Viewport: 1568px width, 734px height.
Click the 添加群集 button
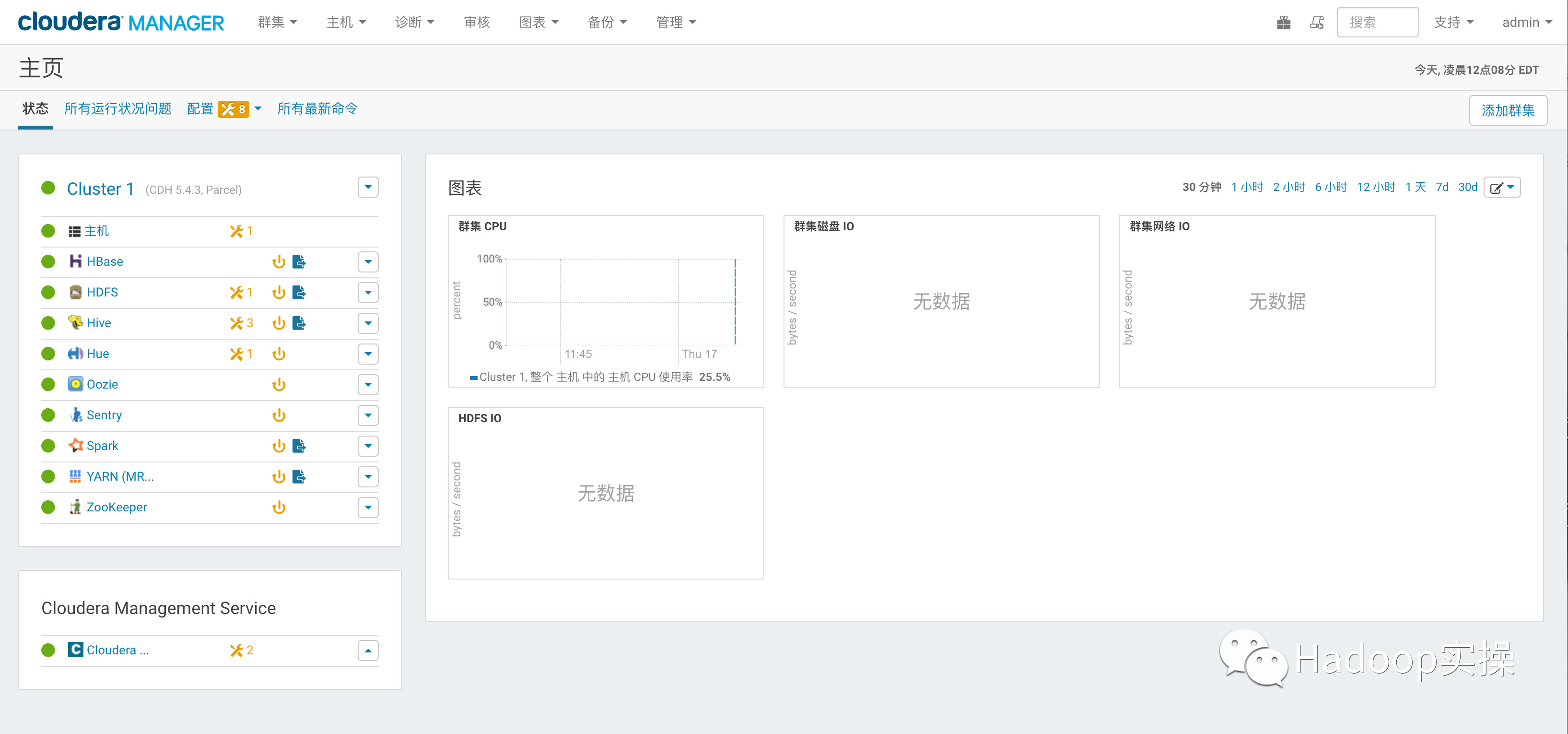point(1508,110)
